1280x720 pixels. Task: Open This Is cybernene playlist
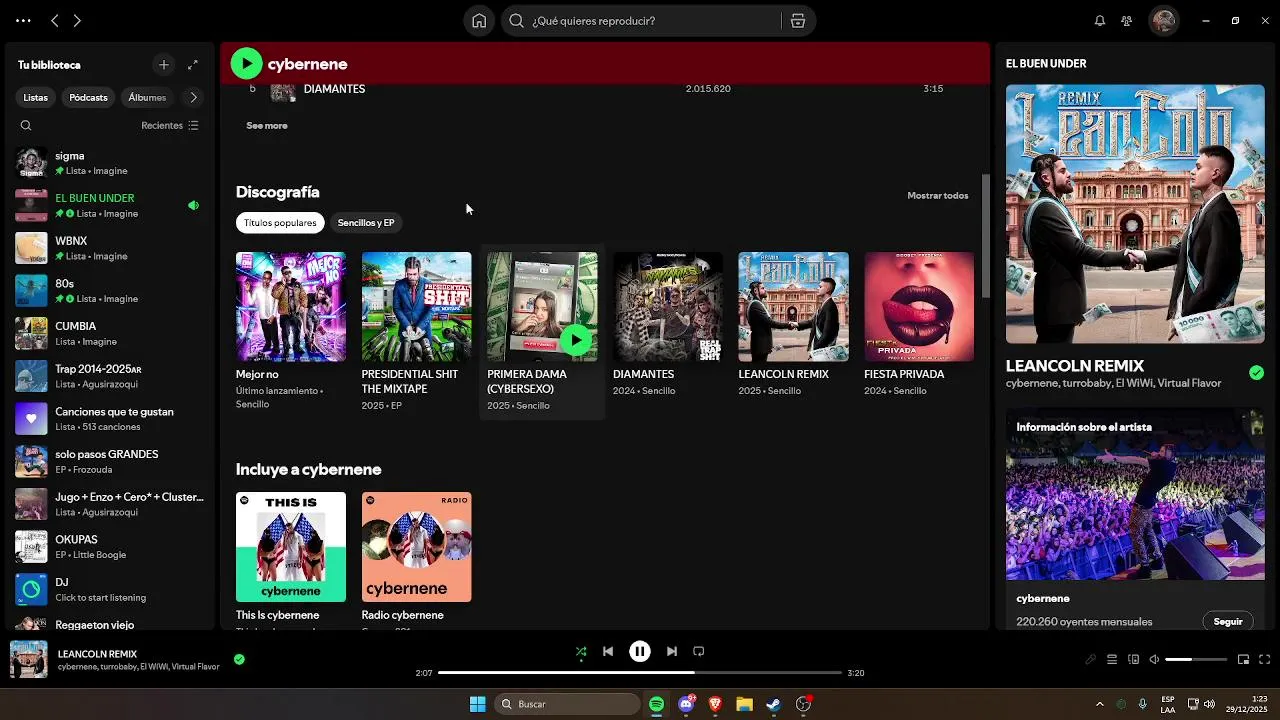pyautogui.click(x=291, y=547)
